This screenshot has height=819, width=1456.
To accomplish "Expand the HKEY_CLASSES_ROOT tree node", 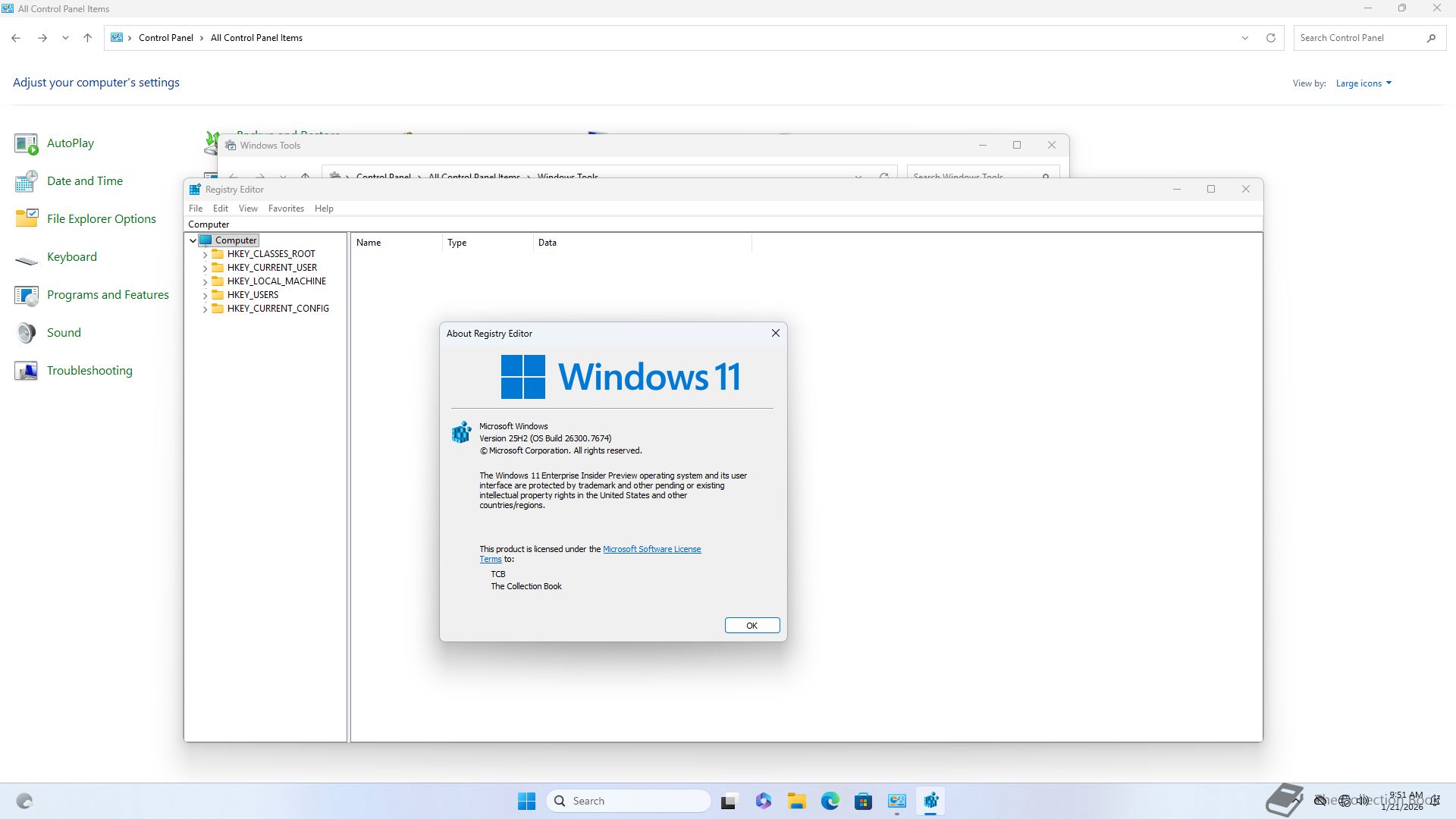I will [205, 255].
